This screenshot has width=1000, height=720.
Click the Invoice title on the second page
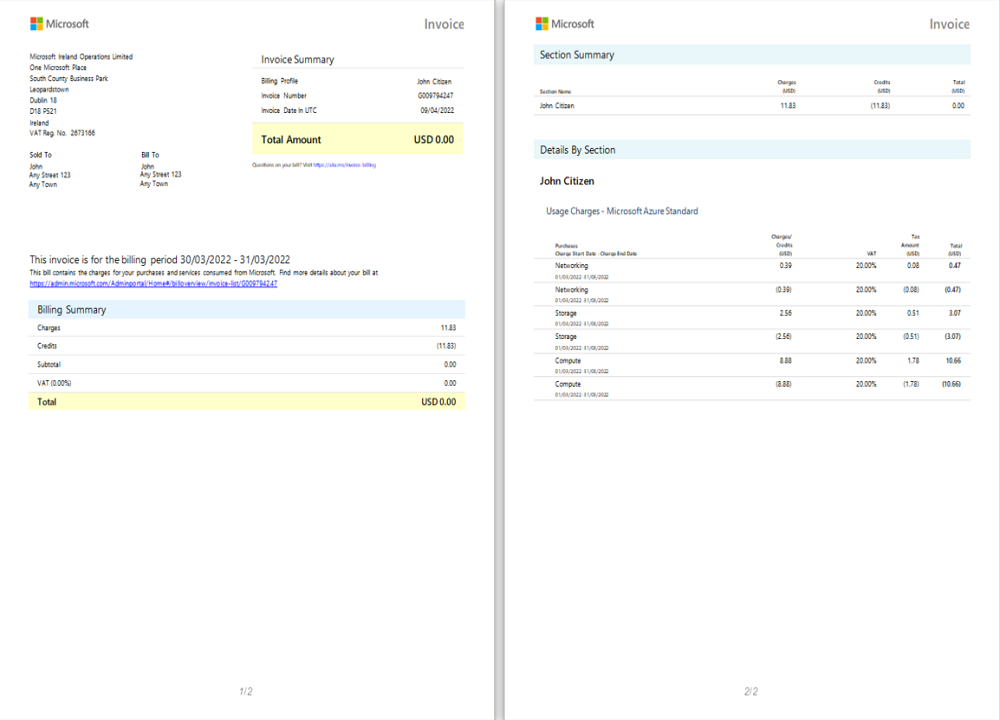point(948,23)
